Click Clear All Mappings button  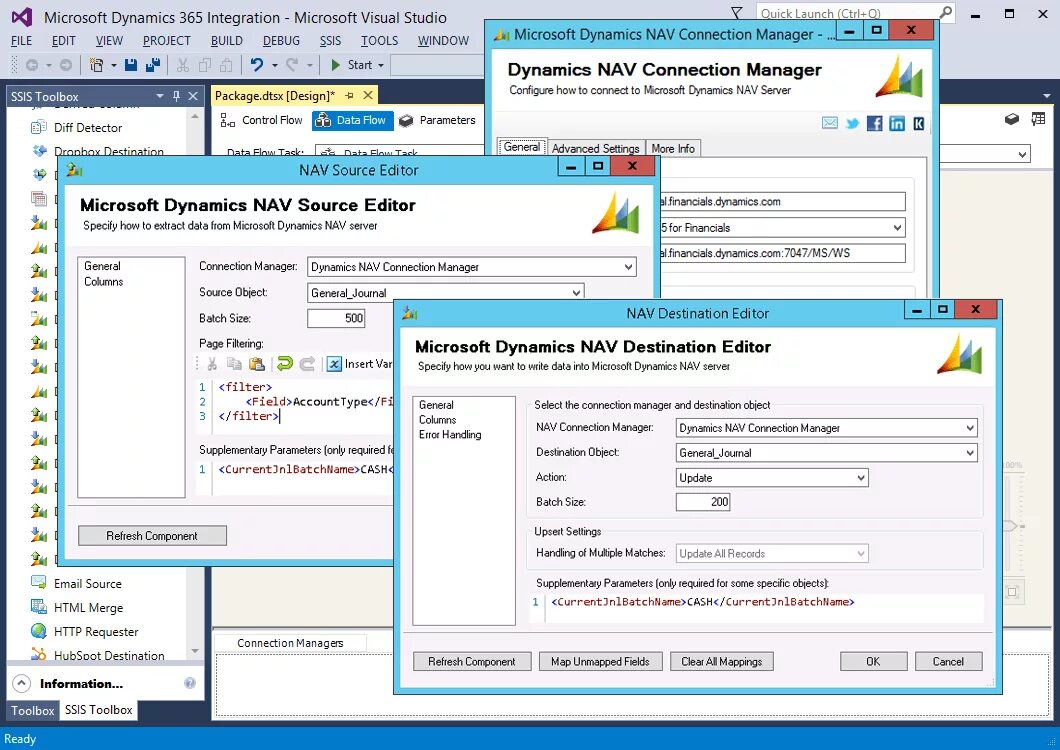722,661
